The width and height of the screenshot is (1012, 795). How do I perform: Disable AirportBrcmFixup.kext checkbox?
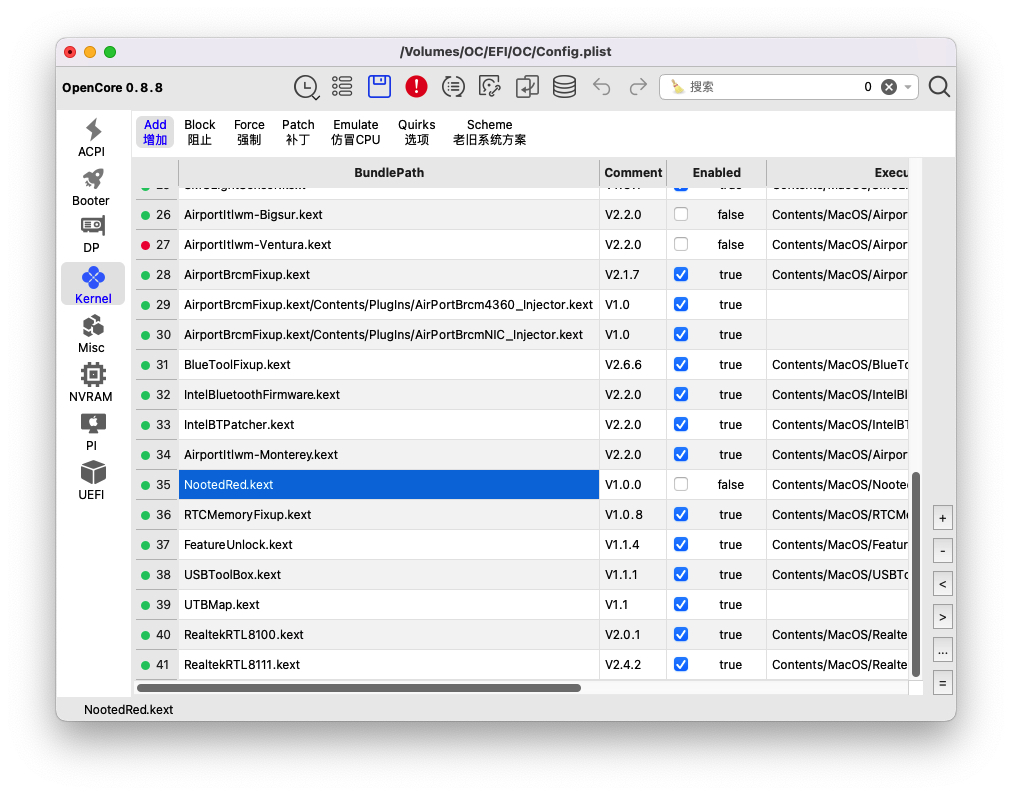coord(681,274)
